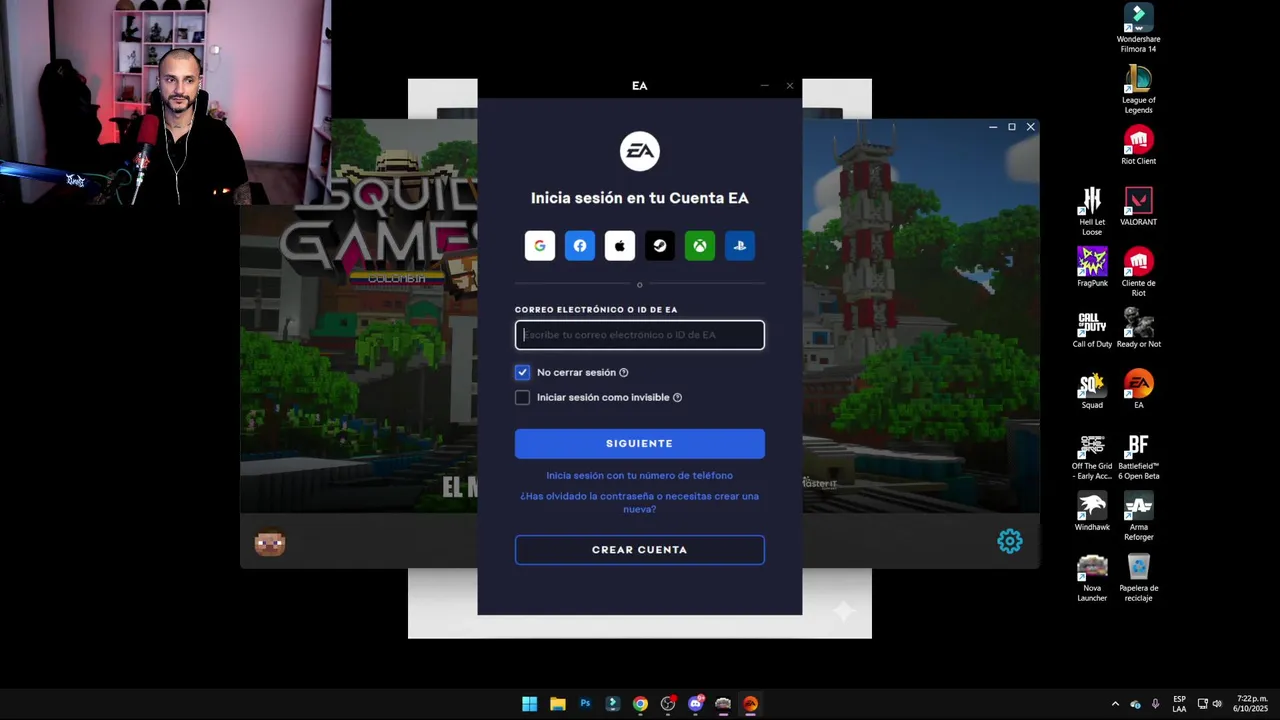Open Windhawk desktop icon
This screenshot has width=1280, height=720.
pos(1092,511)
